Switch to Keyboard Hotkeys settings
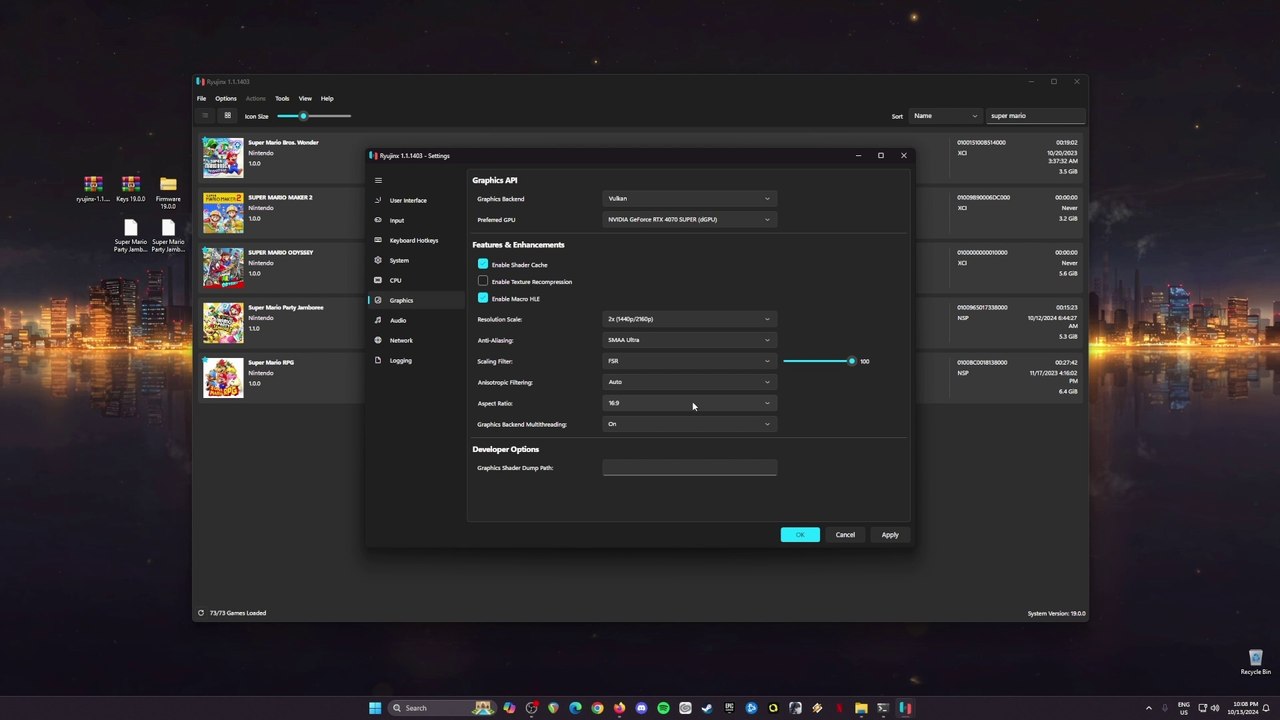Viewport: 1280px width, 720px height. pyautogui.click(x=414, y=240)
